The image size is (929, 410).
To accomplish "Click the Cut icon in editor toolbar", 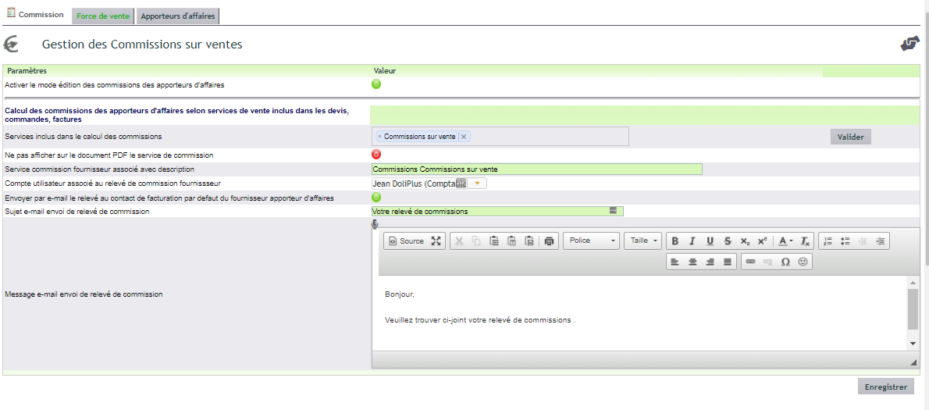I will (459, 241).
